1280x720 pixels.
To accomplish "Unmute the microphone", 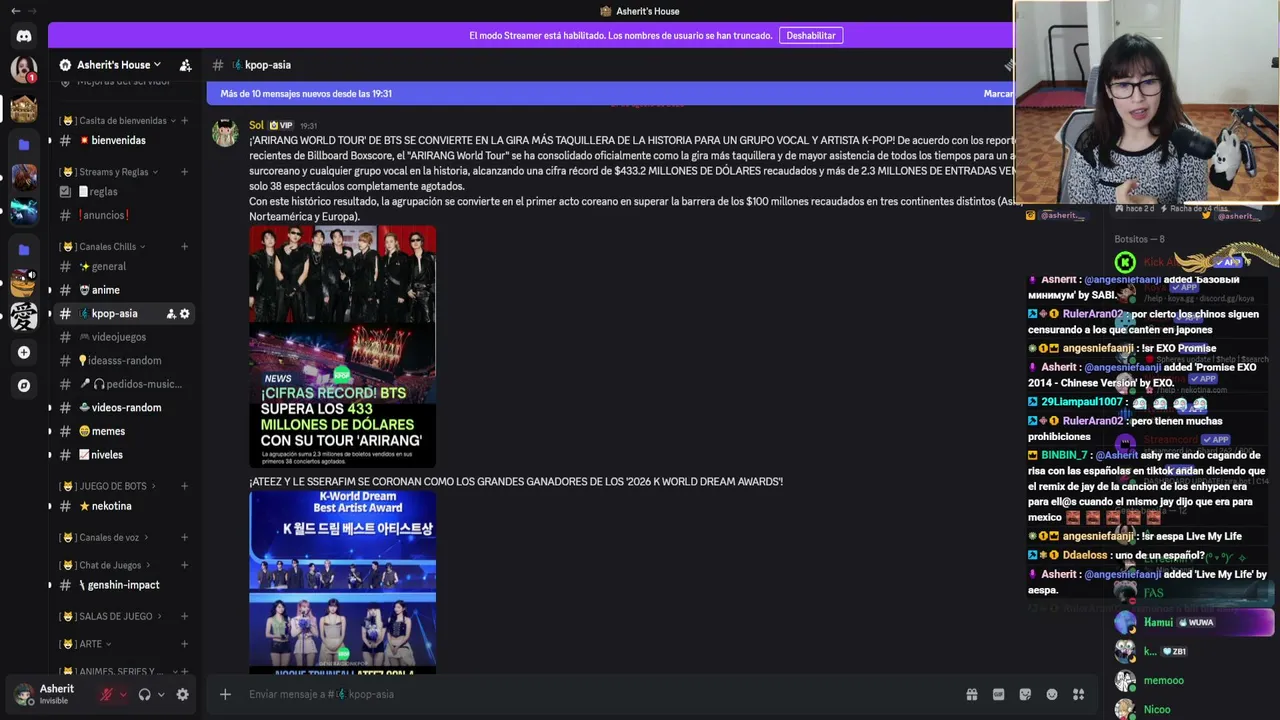I will (106, 694).
